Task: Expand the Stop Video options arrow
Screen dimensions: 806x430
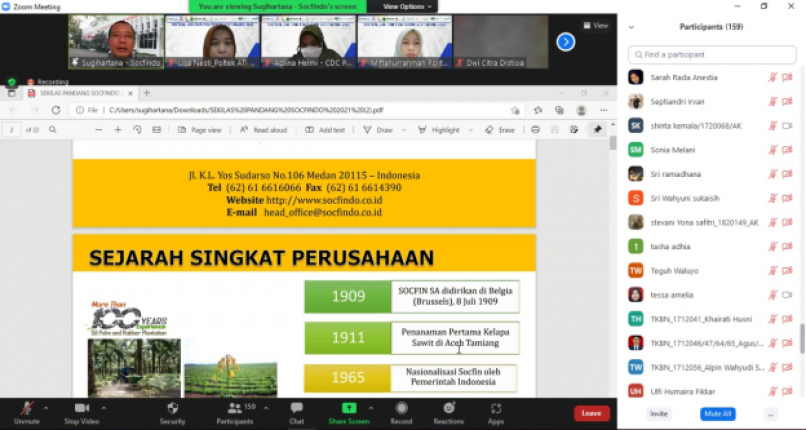Action: 104,408
